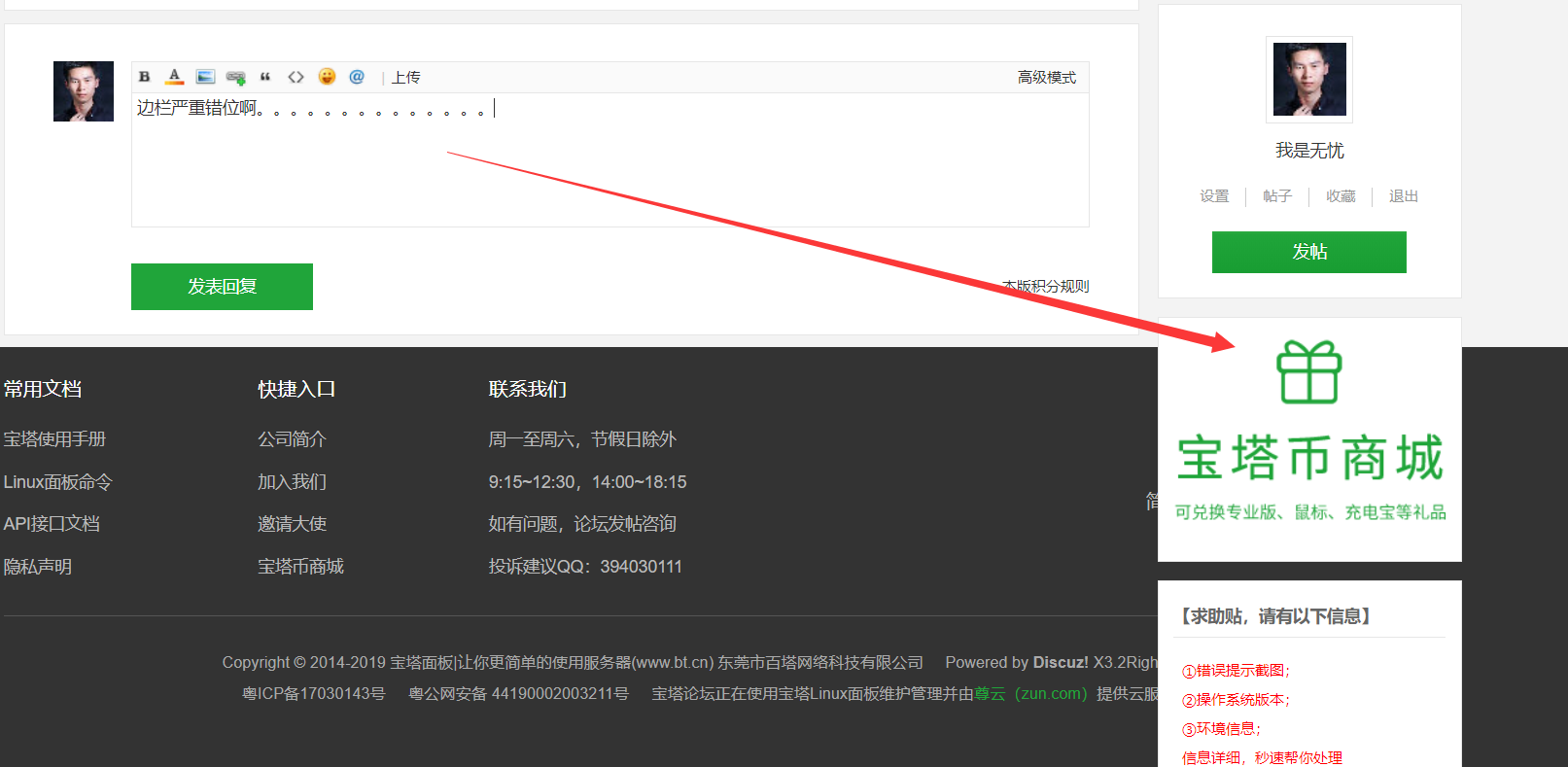Click 退出 to log out
The width and height of the screenshot is (1568, 767).
[x=1404, y=196]
